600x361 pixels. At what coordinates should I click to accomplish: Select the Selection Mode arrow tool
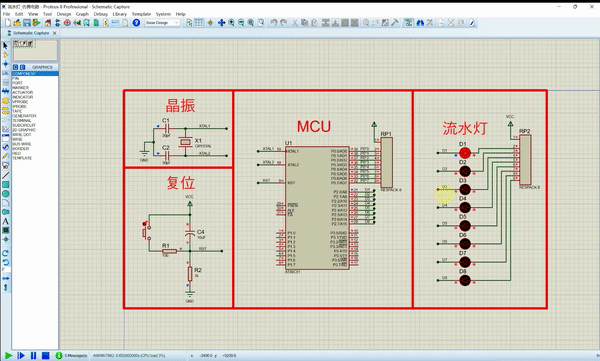pyautogui.click(x=5, y=46)
